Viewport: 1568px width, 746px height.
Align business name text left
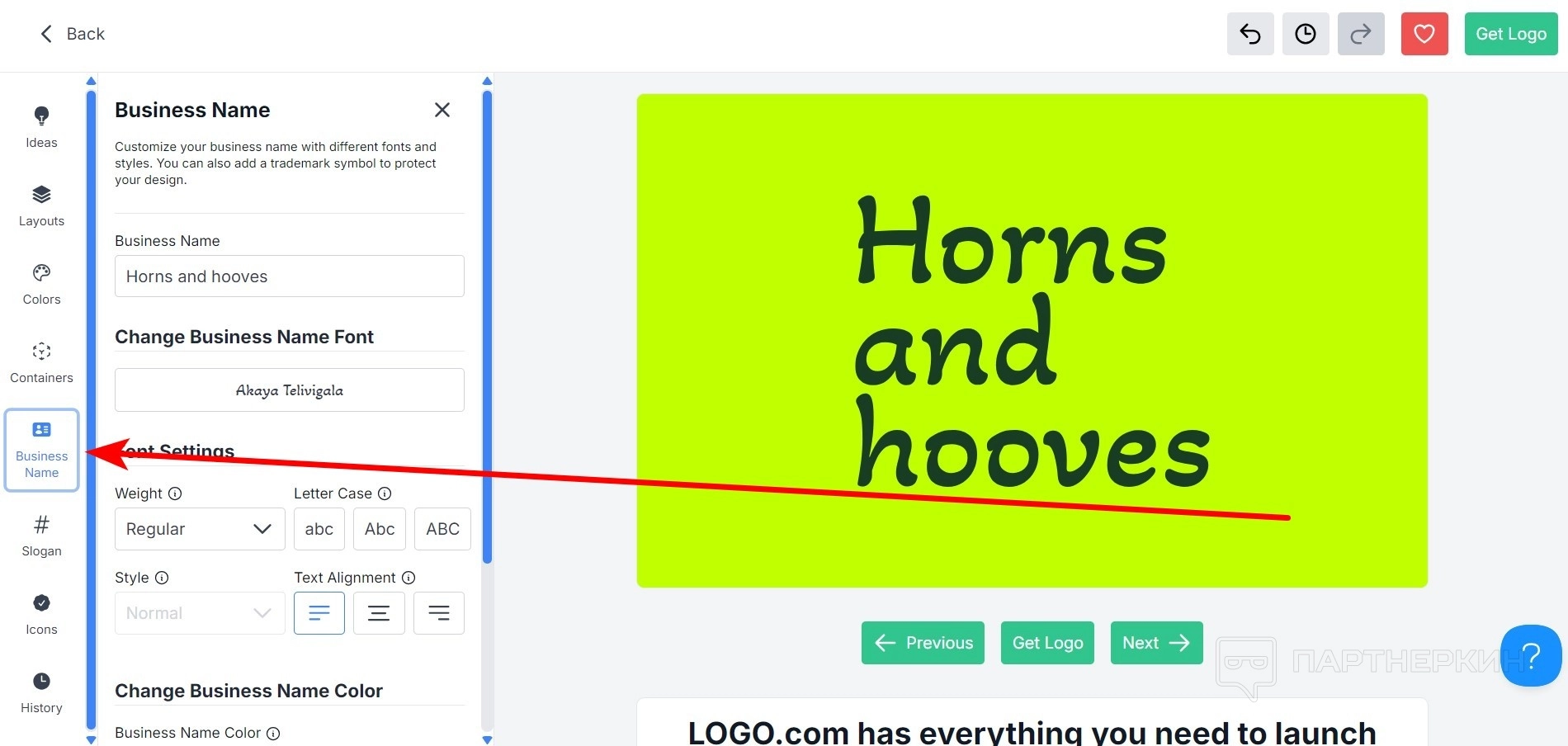point(319,613)
